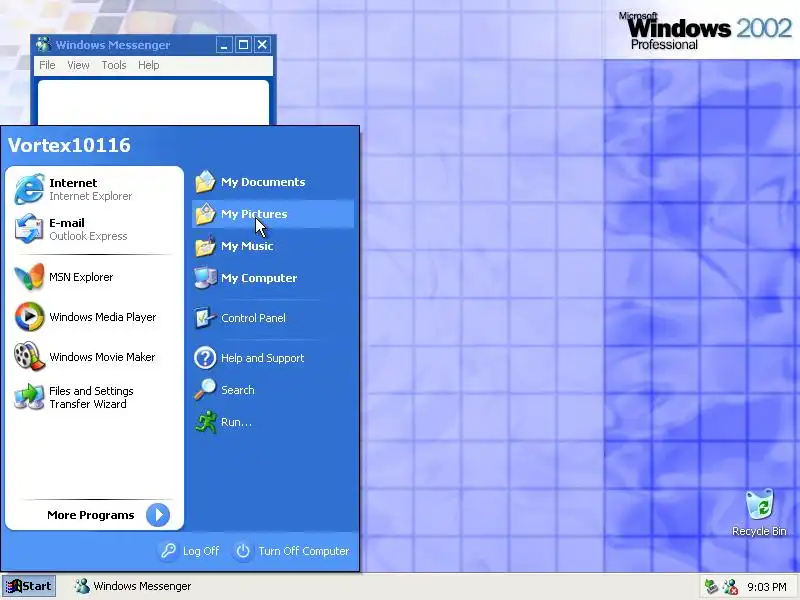Click the My Computer icon
The width and height of the screenshot is (800, 600).
tap(205, 278)
